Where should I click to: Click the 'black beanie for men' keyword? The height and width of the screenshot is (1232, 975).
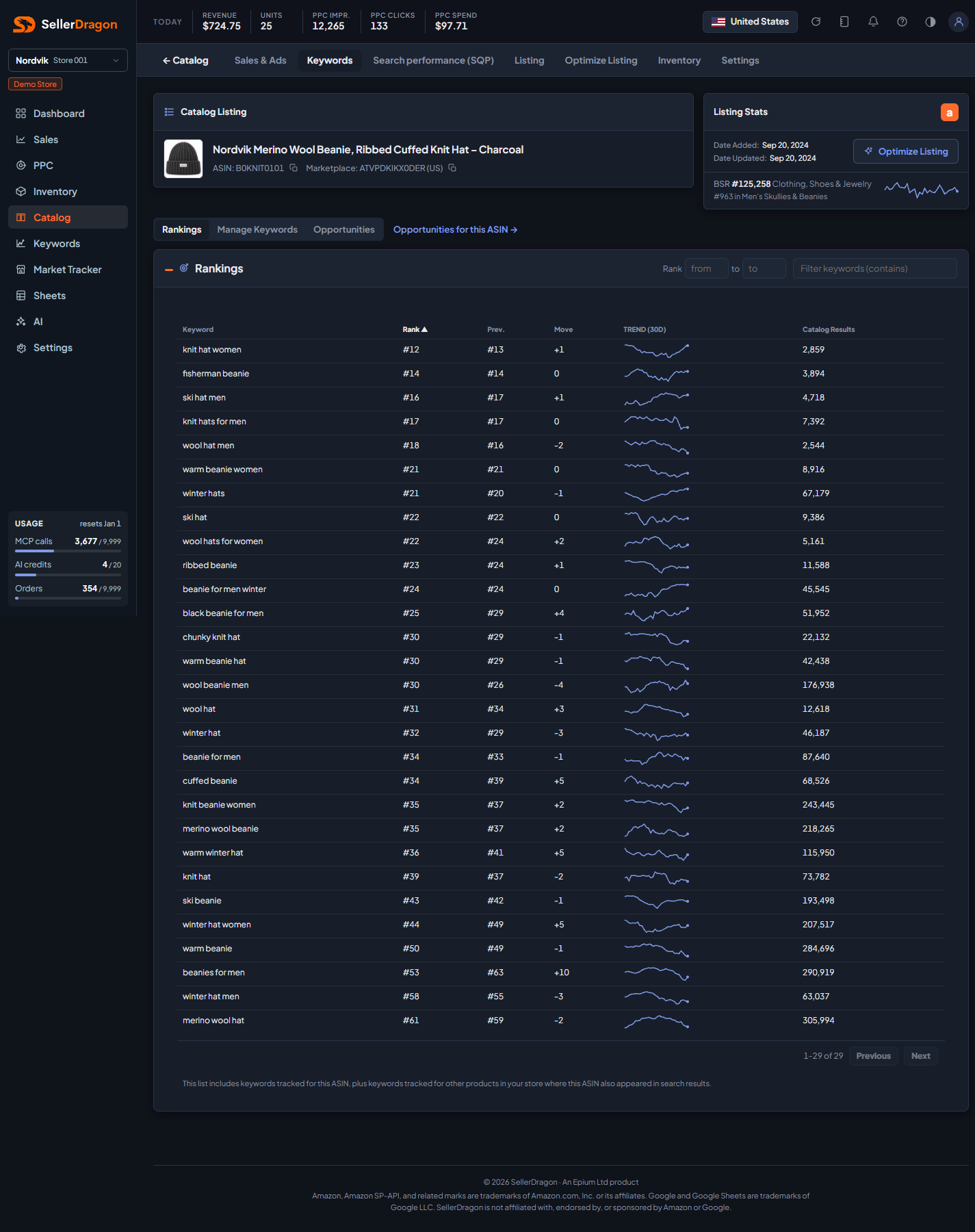[222, 613]
